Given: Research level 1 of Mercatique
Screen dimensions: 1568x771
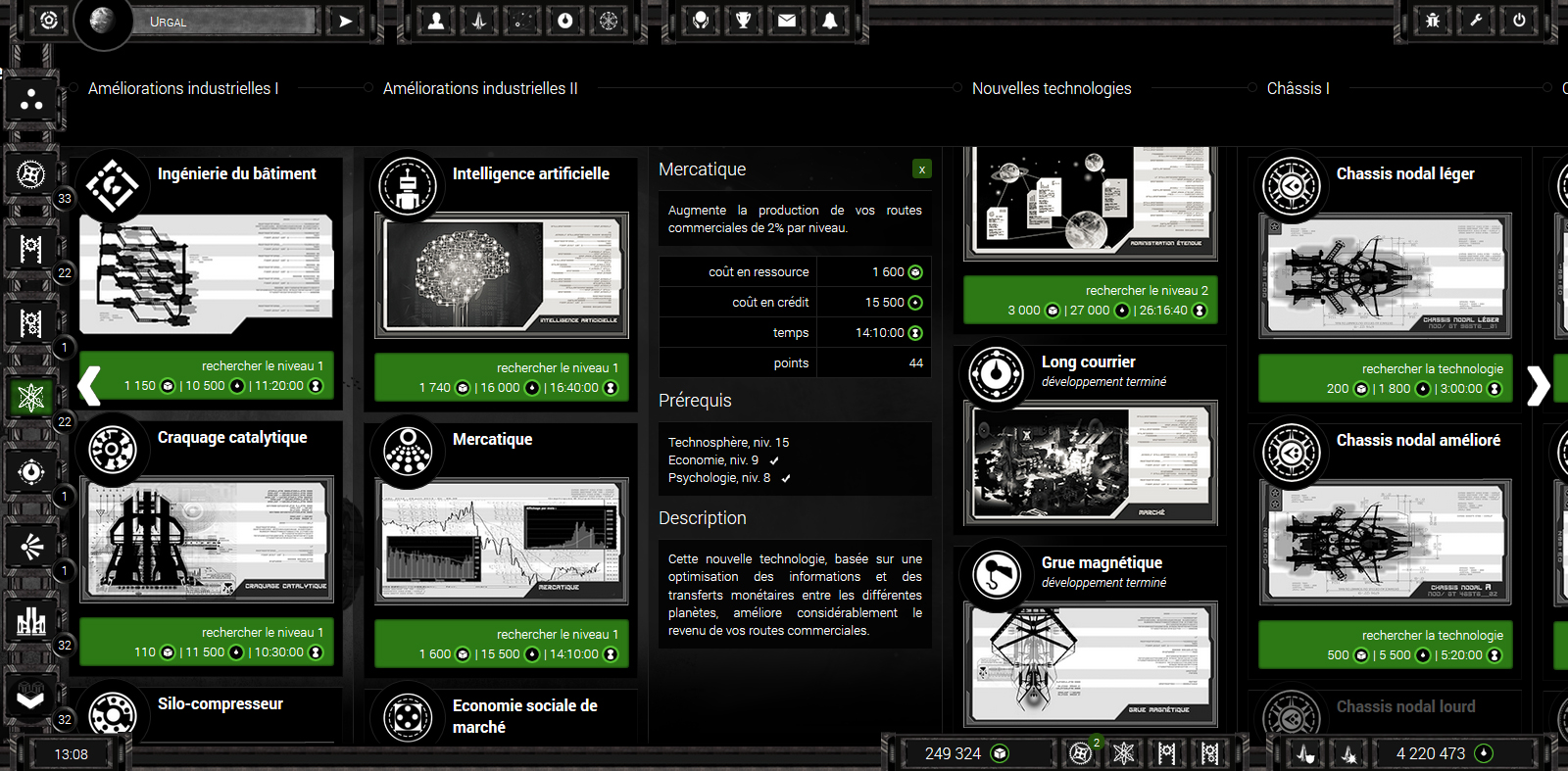Looking at the screenshot, I should pyautogui.click(x=501, y=645).
